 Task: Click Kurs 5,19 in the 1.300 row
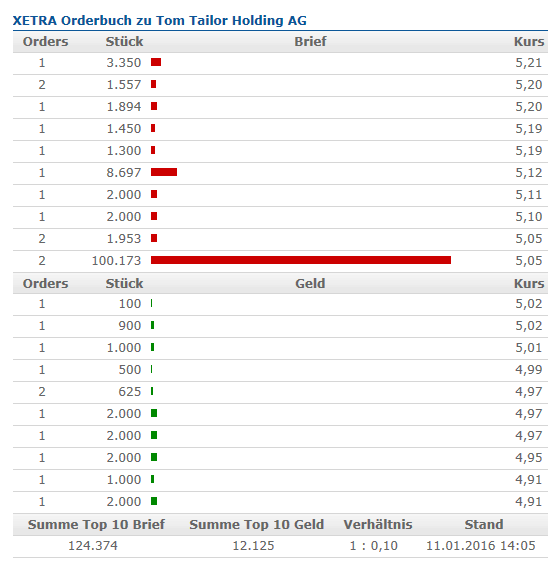pyautogui.click(x=528, y=151)
